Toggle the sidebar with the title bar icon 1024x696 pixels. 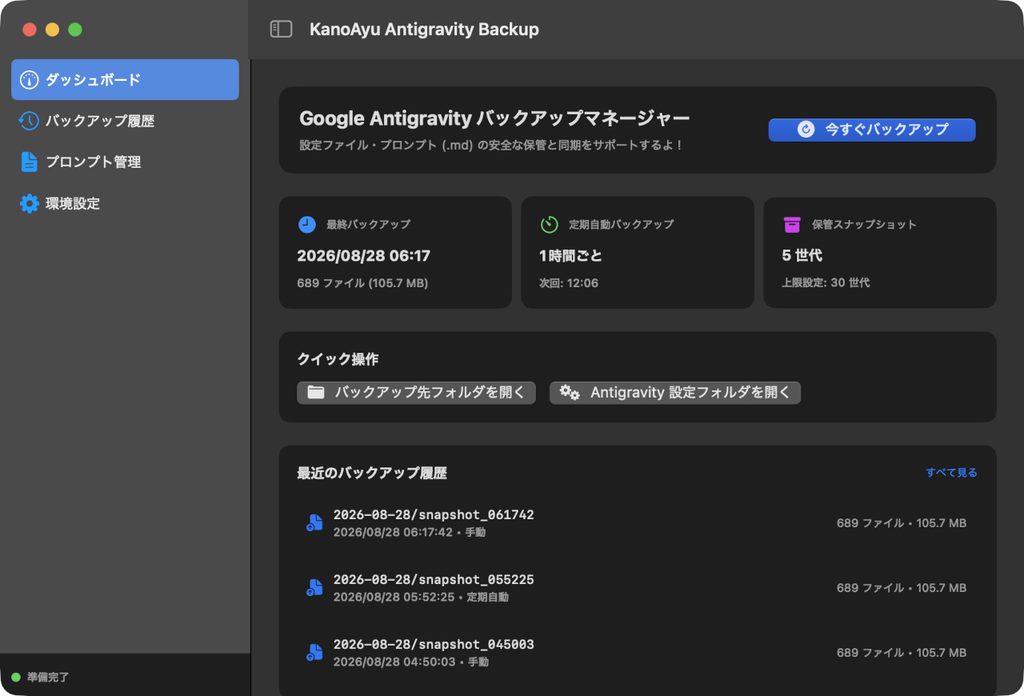(x=281, y=29)
